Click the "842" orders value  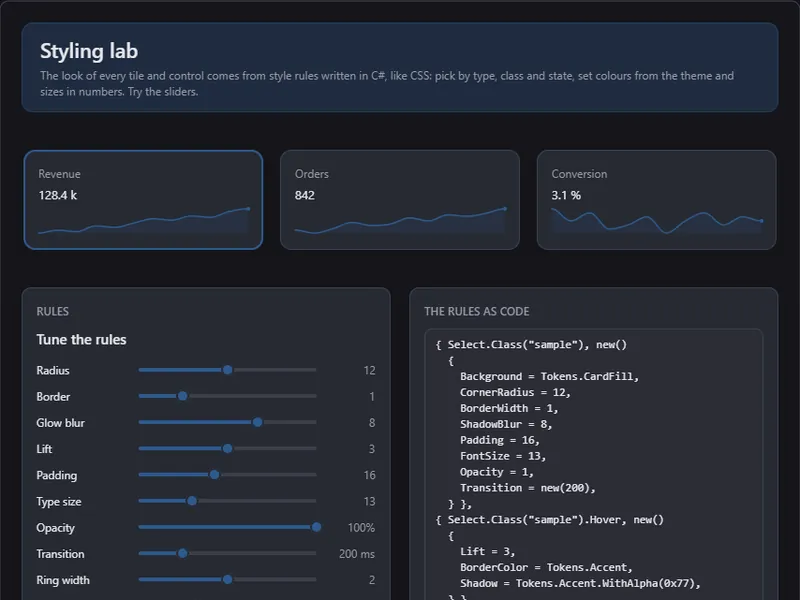coord(305,195)
